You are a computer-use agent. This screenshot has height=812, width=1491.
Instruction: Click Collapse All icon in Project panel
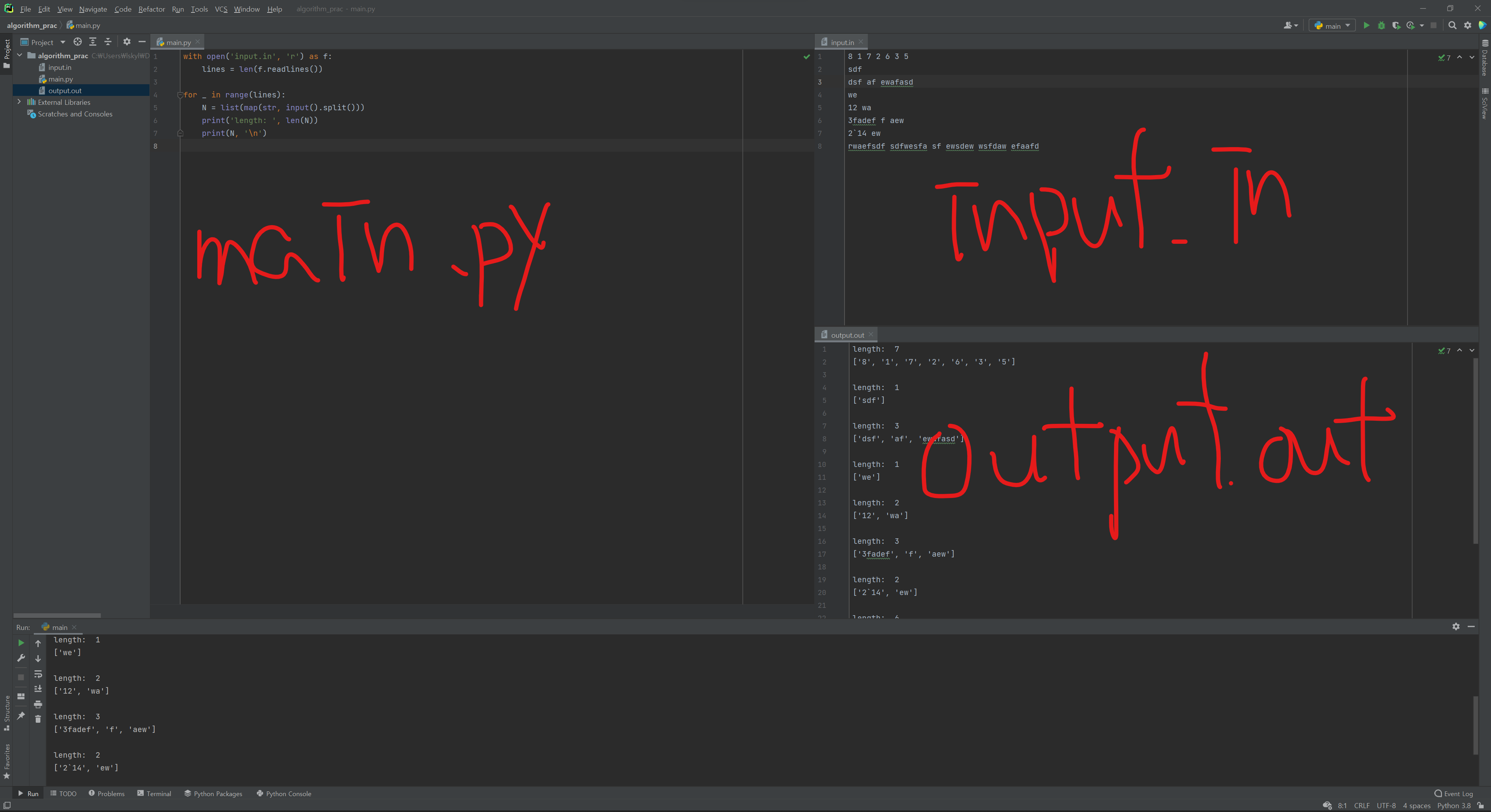108,42
